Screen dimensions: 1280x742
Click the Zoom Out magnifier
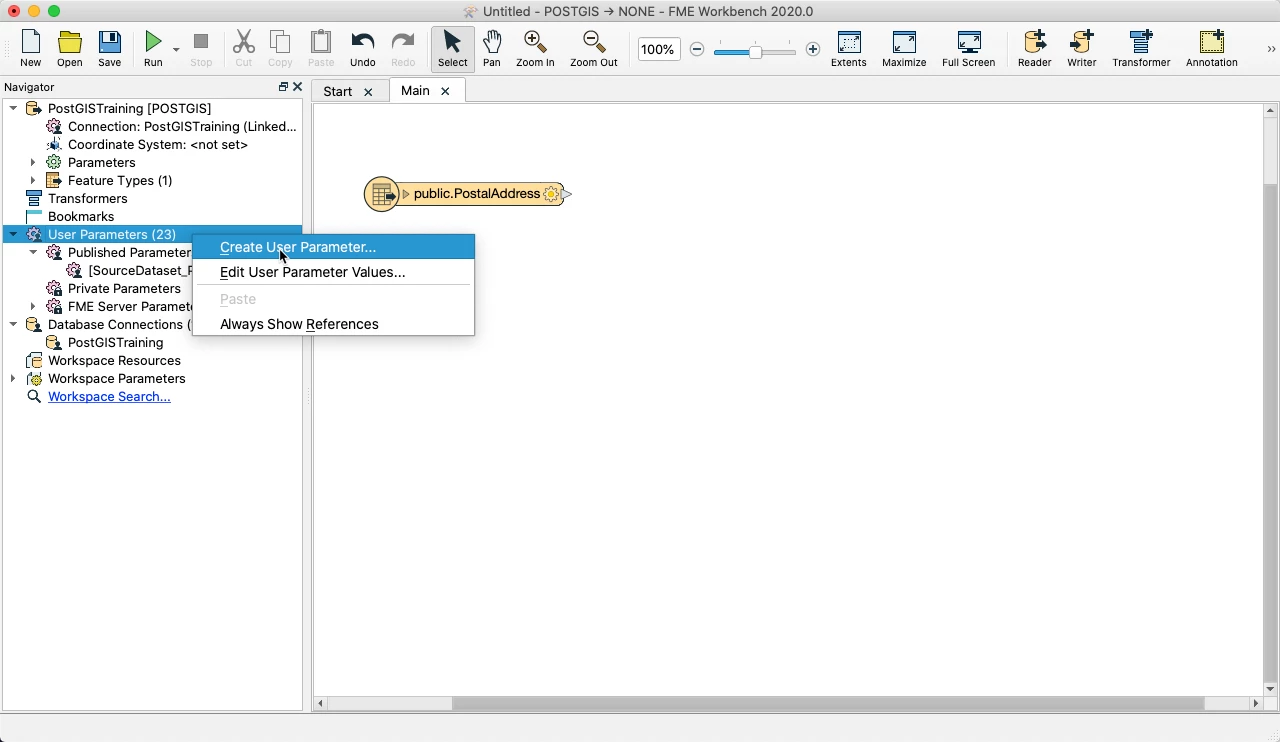pyautogui.click(x=594, y=48)
